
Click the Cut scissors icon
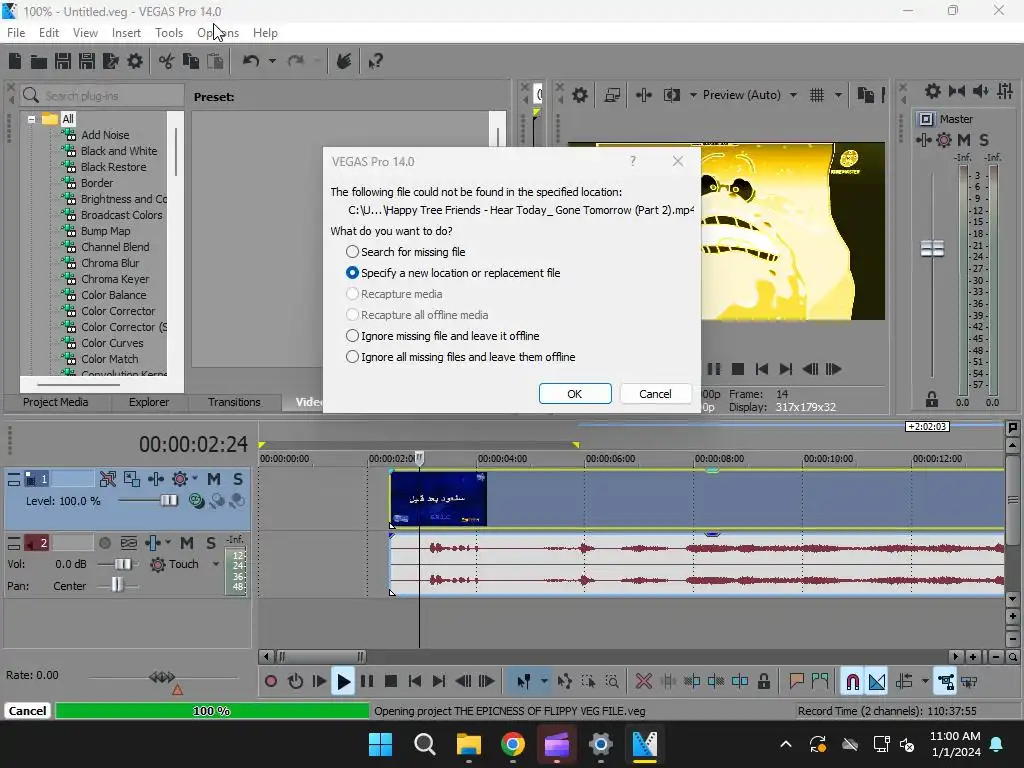[167, 61]
